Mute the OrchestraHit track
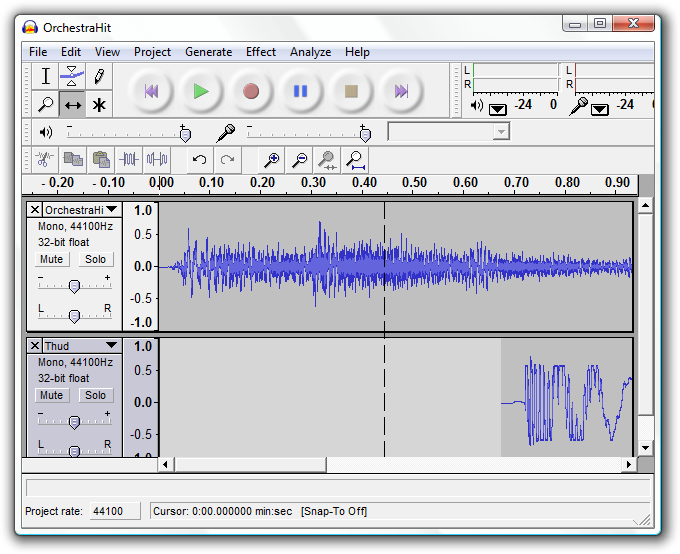 pos(52,259)
